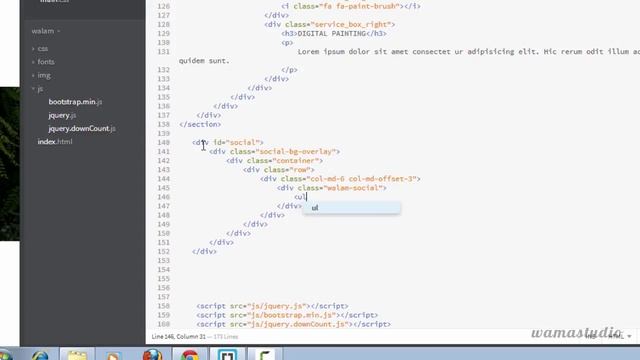This screenshot has height=360, width=640.
Task: Click the Line 146, Column 31 status
Action: (178, 337)
